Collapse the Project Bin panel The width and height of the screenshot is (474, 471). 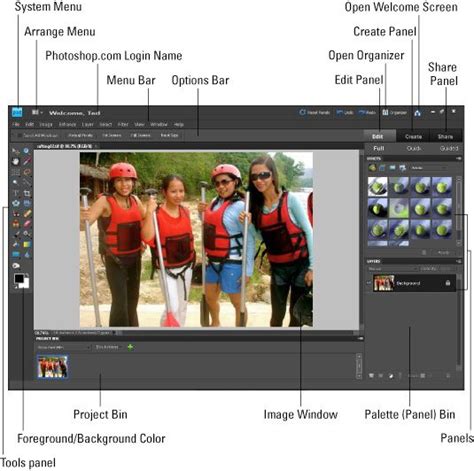click(x=360, y=339)
